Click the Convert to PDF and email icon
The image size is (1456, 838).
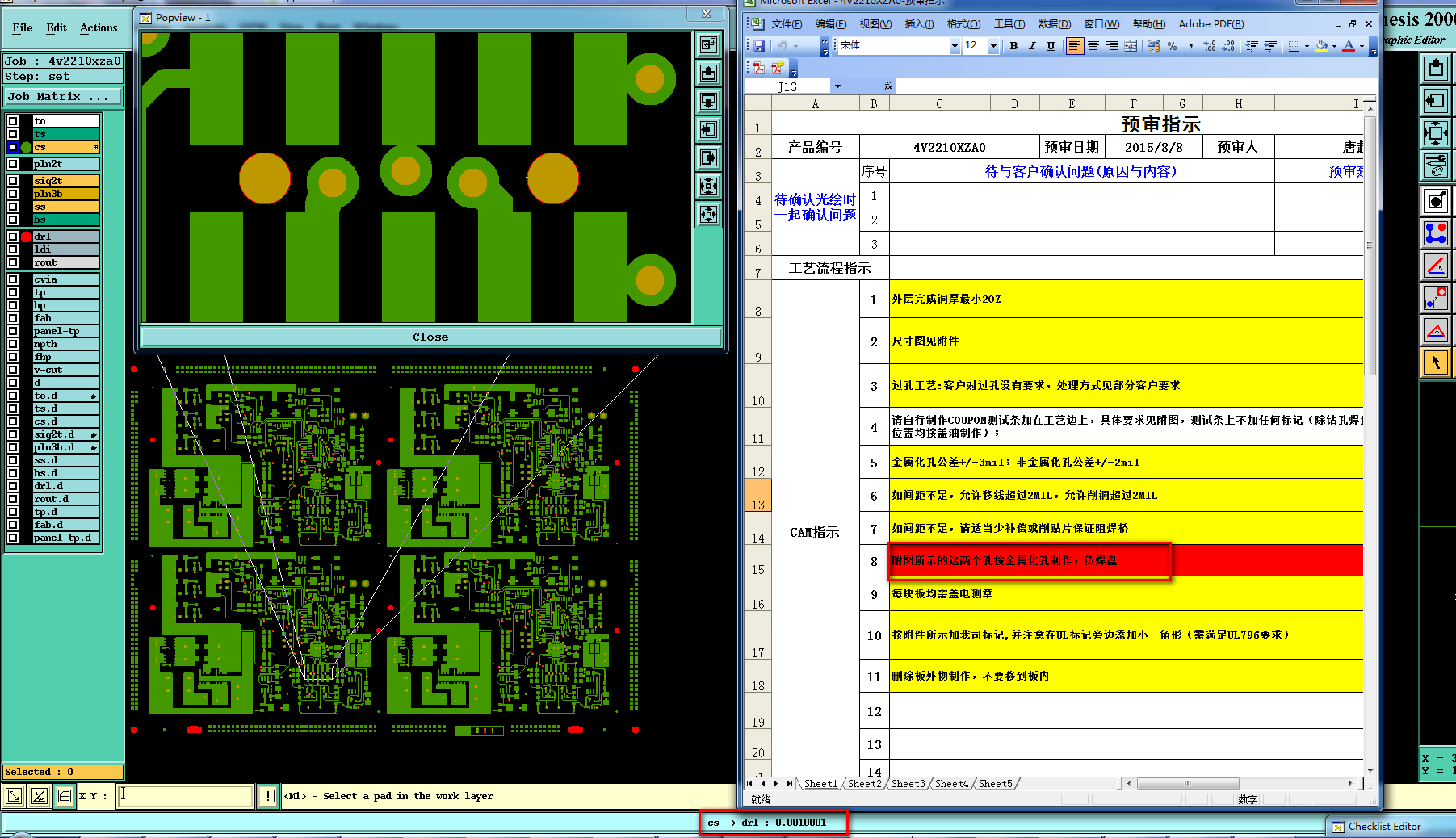coord(777,68)
